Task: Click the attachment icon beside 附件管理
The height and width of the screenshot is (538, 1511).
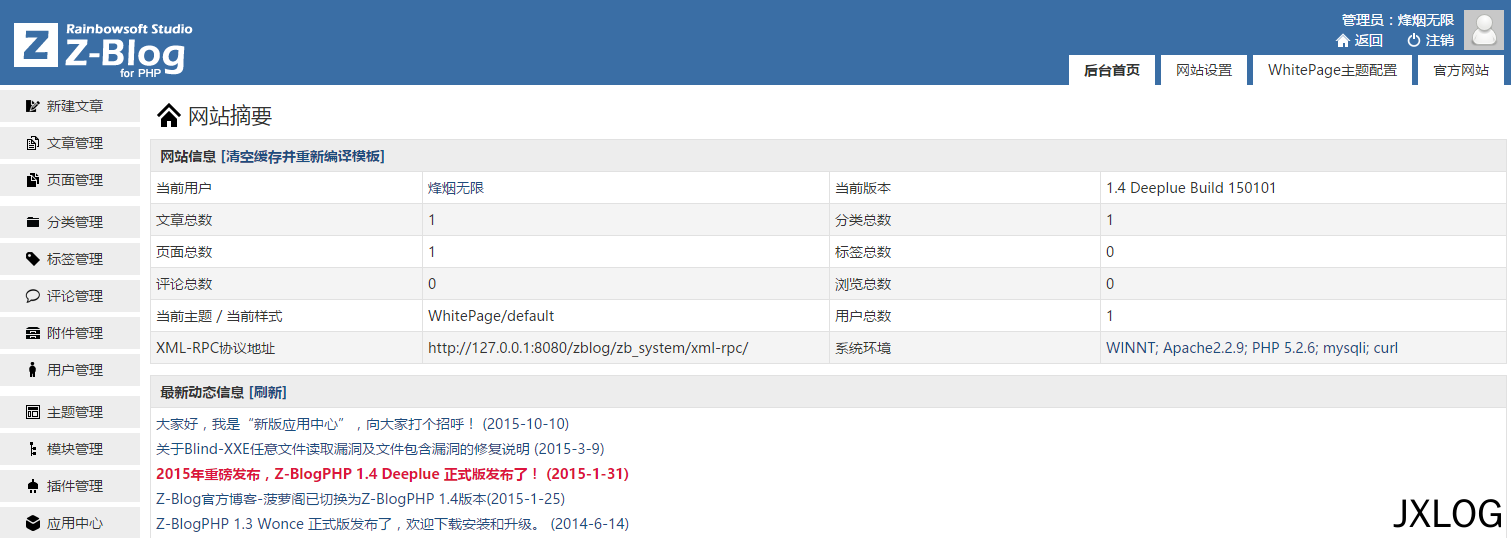Action: (x=33, y=333)
